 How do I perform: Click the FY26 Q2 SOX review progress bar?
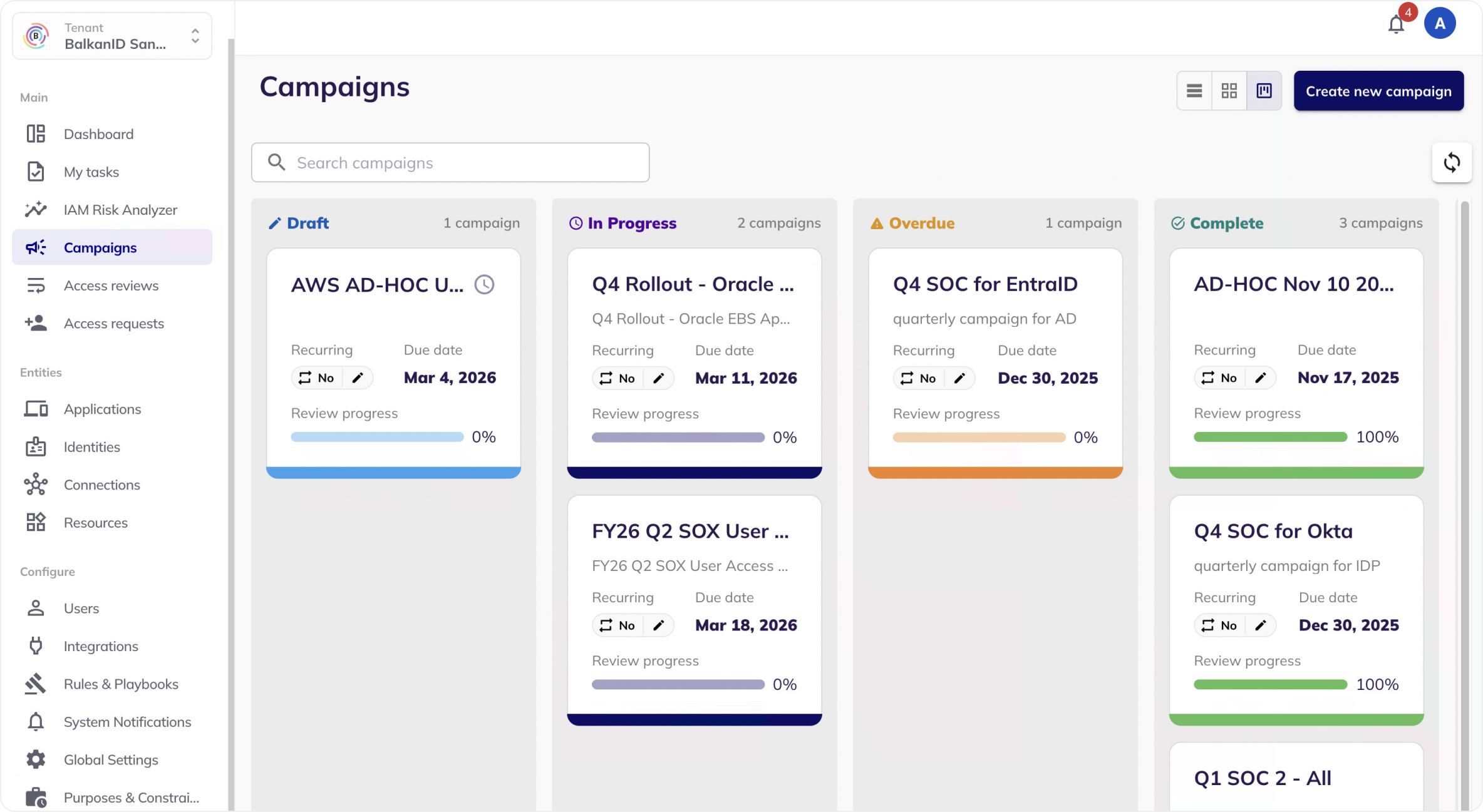(x=678, y=685)
